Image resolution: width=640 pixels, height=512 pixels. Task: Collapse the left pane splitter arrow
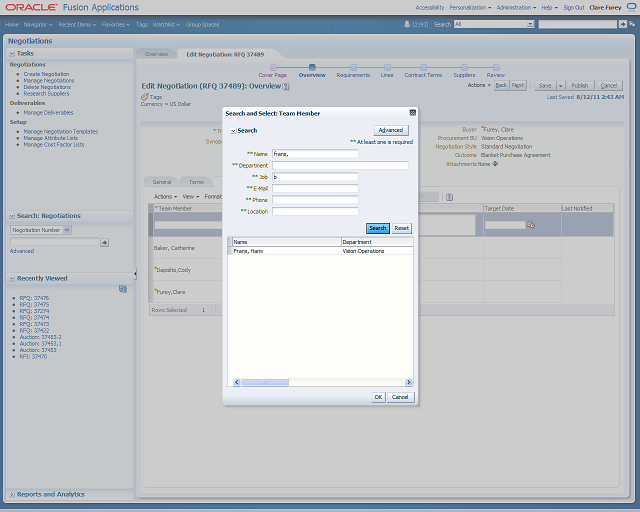pyautogui.click(x=135, y=274)
